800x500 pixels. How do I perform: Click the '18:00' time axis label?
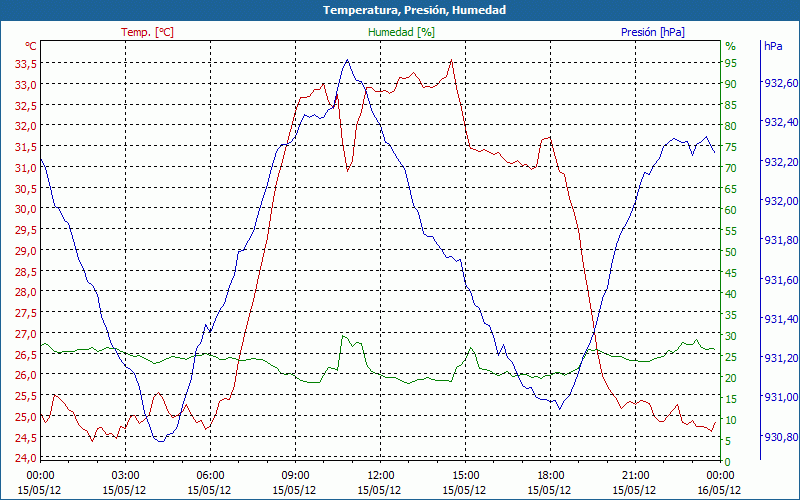(551, 476)
